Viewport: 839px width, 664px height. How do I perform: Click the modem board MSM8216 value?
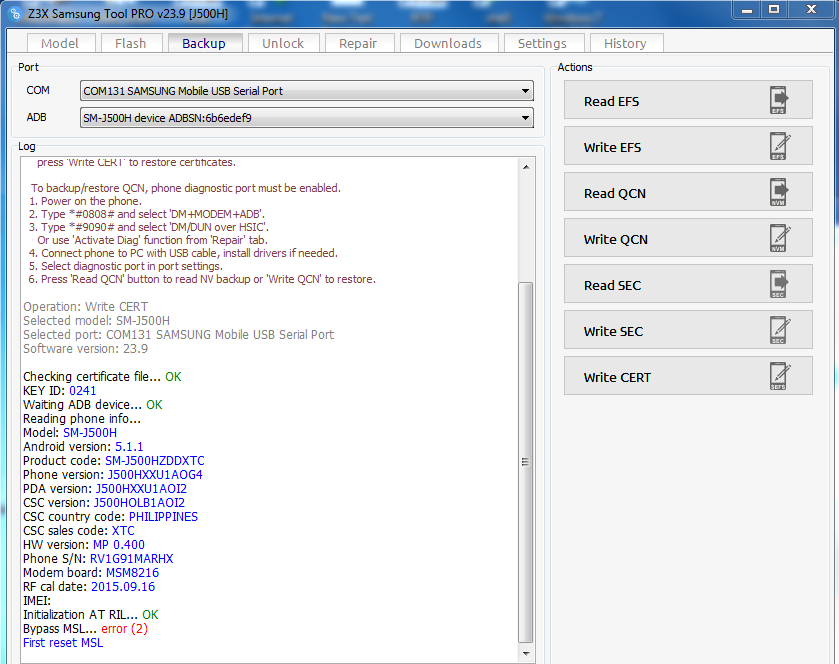click(x=132, y=573)
